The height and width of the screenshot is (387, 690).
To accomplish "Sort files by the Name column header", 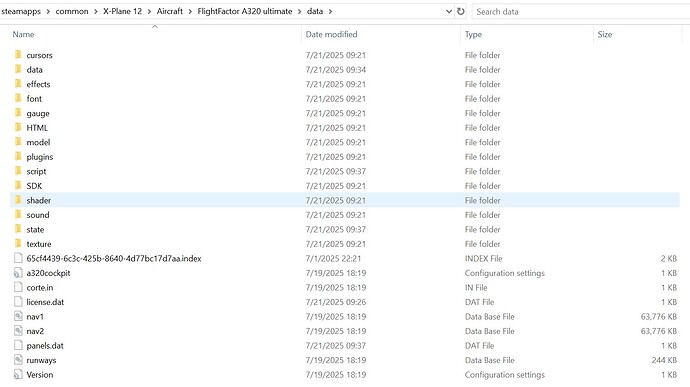I will 23,34.
